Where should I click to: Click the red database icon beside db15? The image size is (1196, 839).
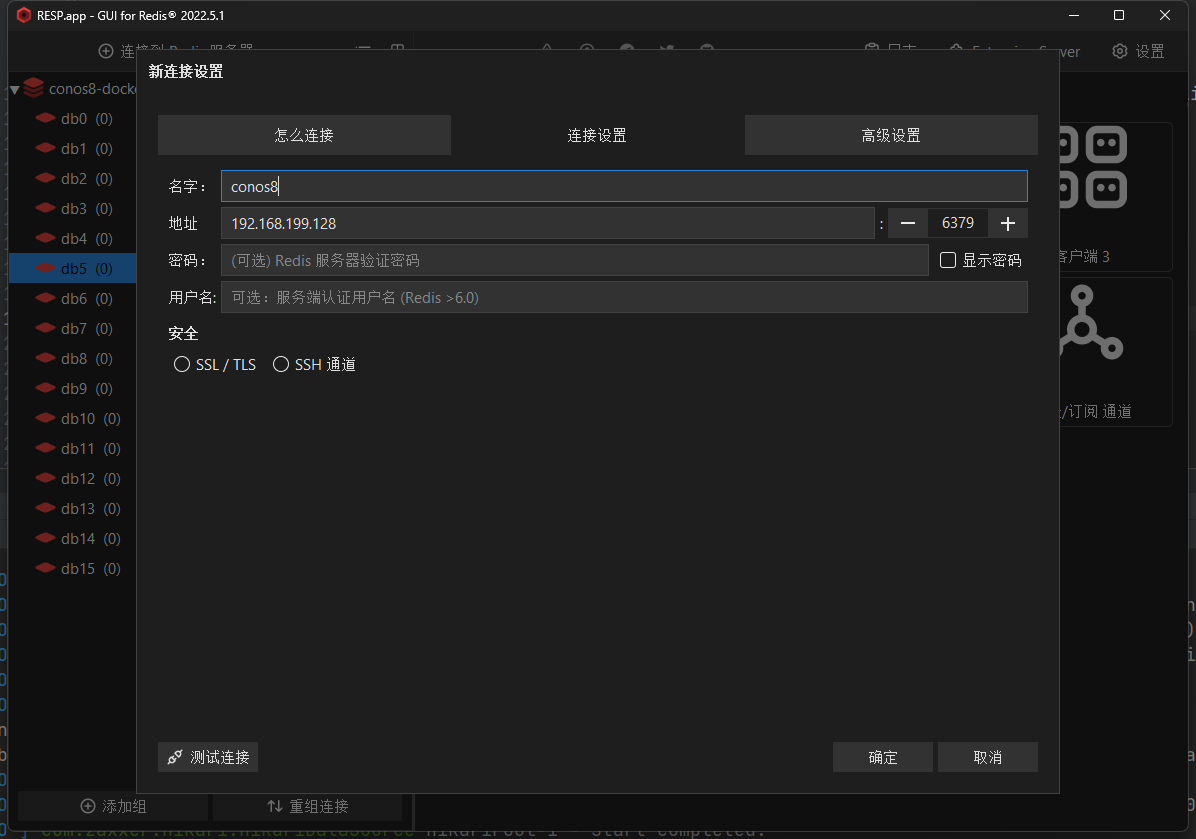coord(46,567)
